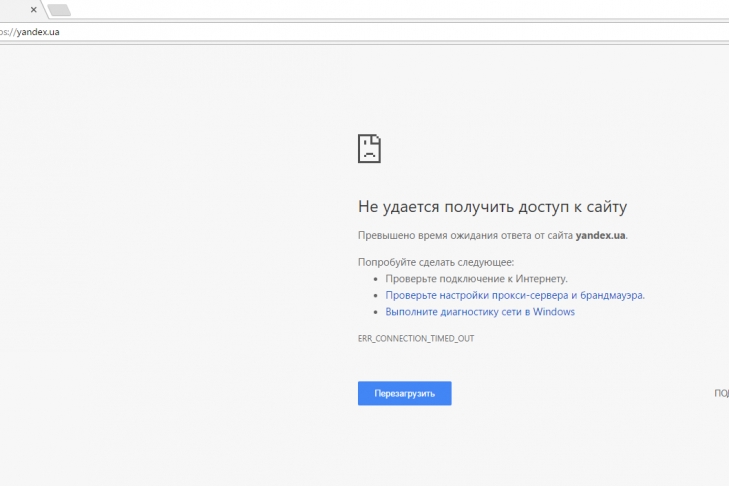The width and height of the screenshot is (729, 486).
Task: Click the bold yandex.ua in the error message
Action: tap(600, 236)
